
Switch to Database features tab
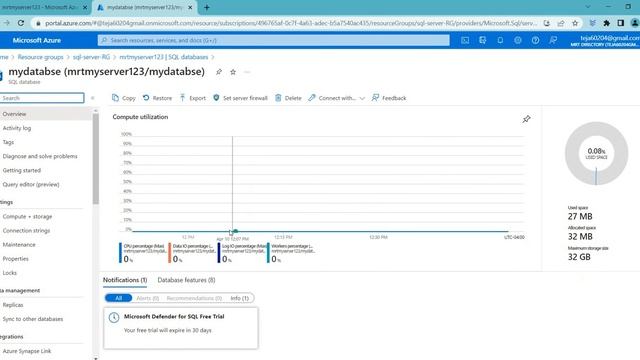point(186,280)
